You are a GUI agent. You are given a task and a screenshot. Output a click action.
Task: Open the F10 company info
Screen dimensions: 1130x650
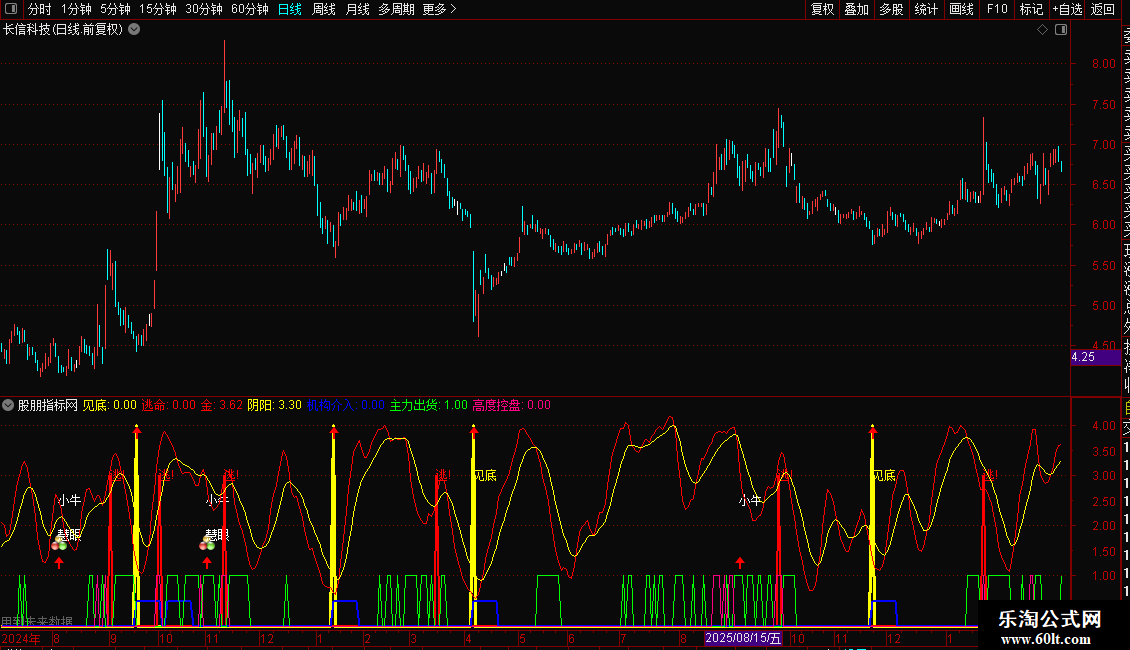[x=997, y=9]
